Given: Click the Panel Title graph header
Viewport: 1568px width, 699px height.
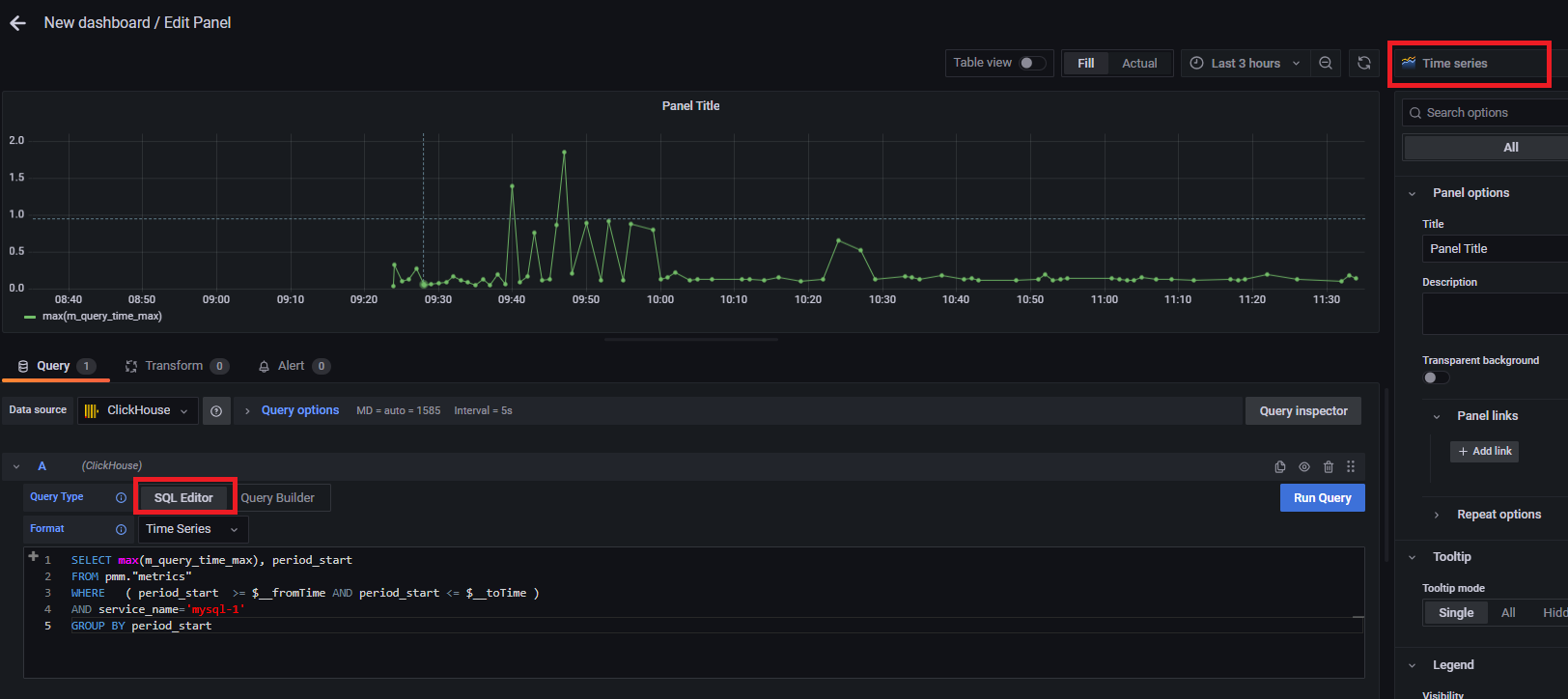Looking at the screenshot, I should [690, 105].
